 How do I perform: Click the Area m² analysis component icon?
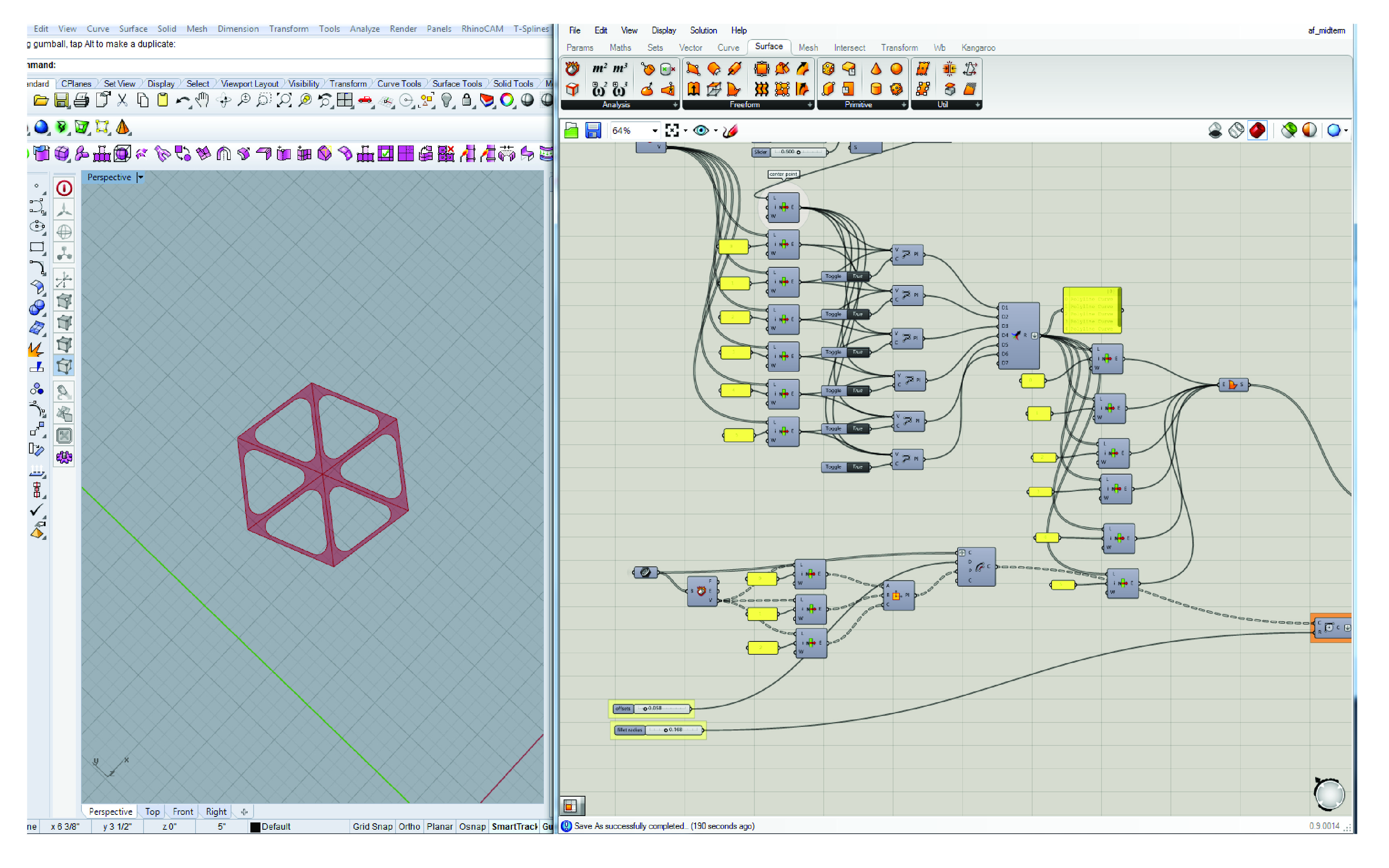pos(599,69)
